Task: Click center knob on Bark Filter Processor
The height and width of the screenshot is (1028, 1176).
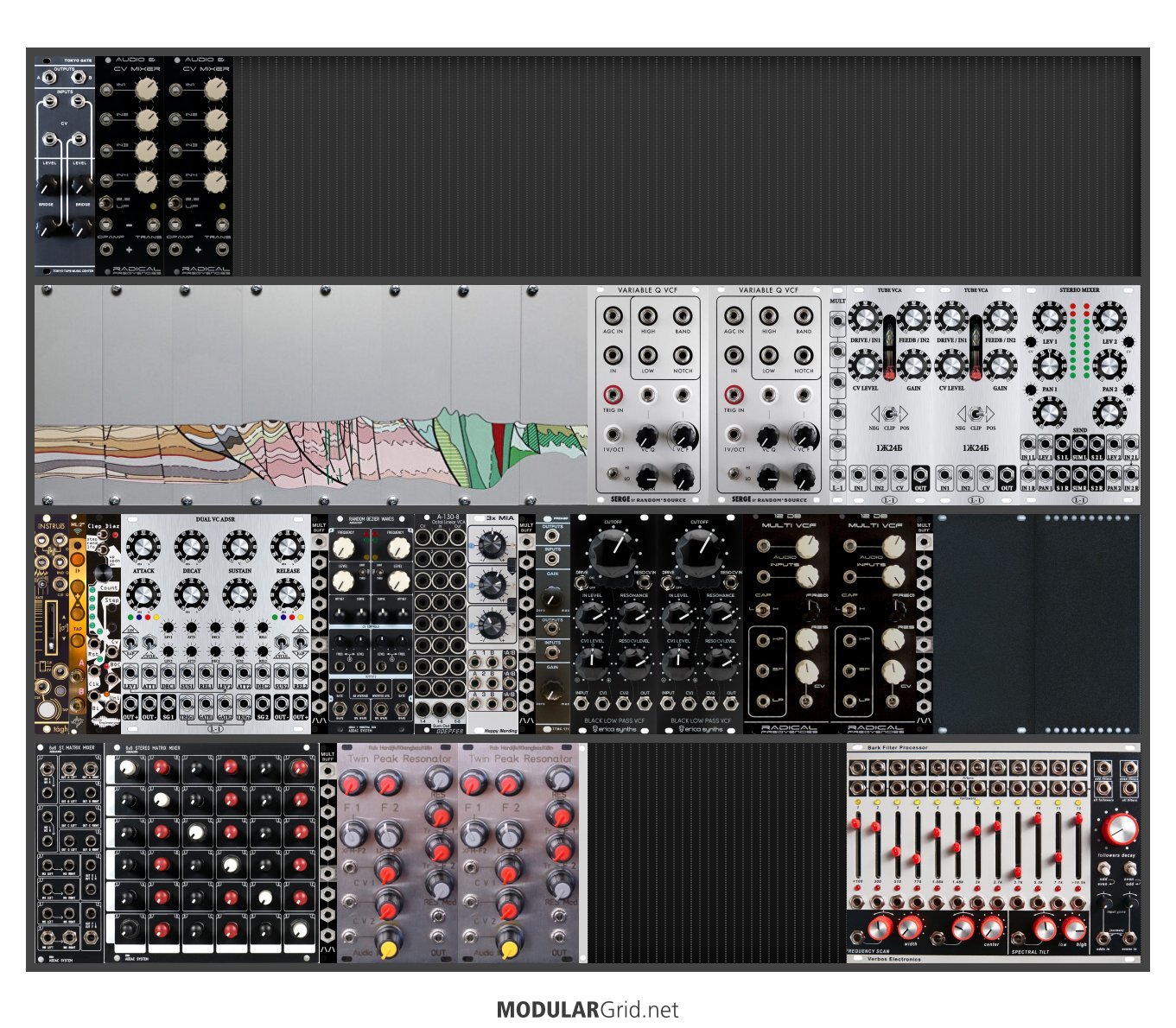Action: coord(992,928)
